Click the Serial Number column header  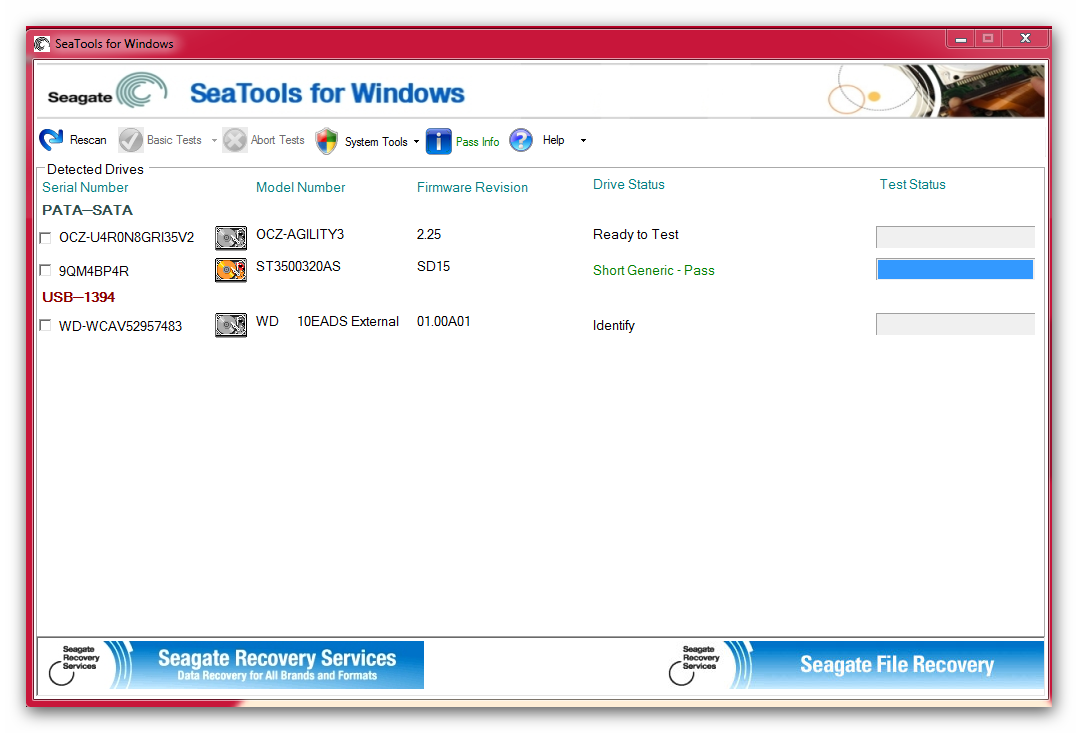pos(85,187)
